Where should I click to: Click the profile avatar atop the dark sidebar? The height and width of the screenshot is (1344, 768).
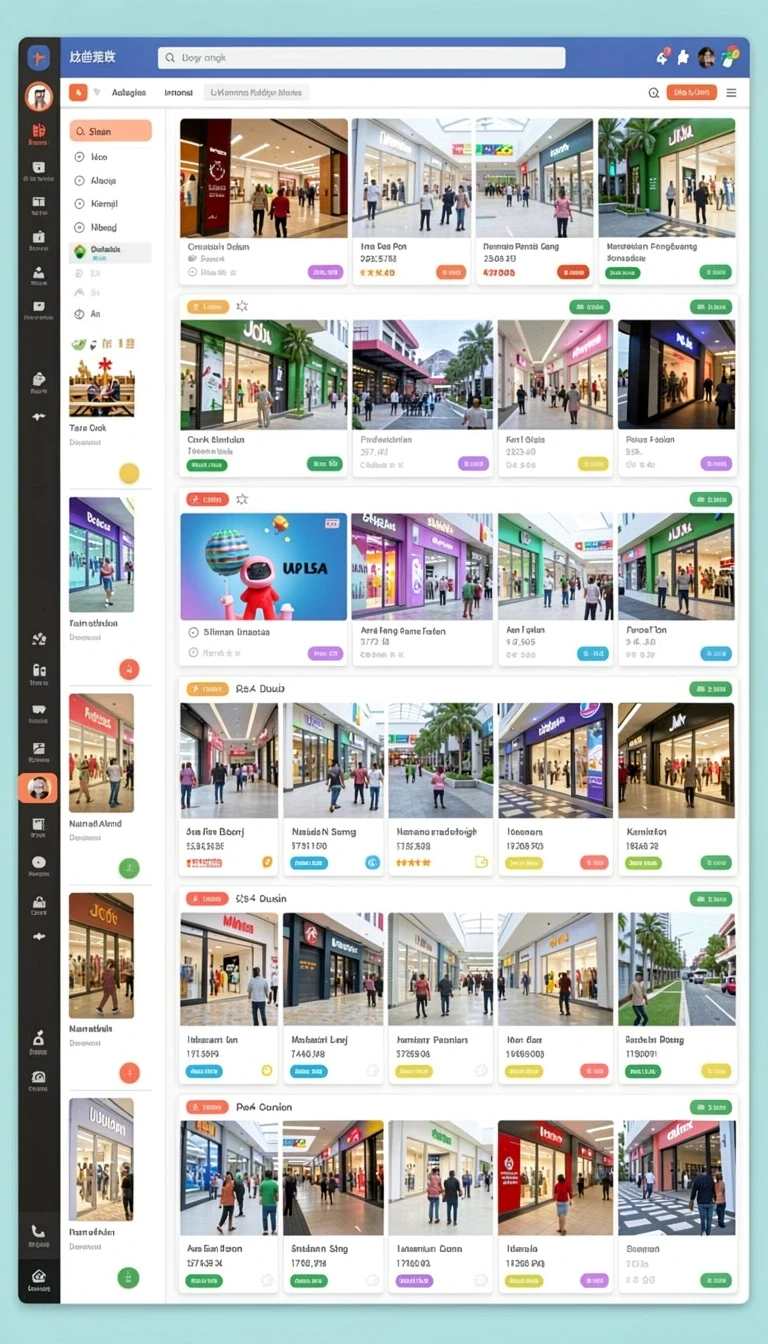(x=38, y=96)
